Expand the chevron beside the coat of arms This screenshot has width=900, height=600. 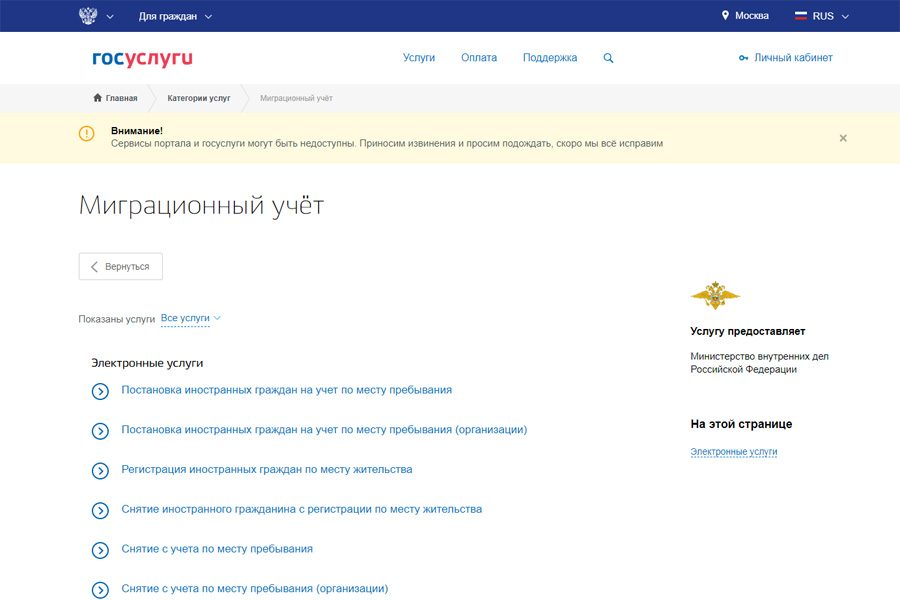point(110,17)
